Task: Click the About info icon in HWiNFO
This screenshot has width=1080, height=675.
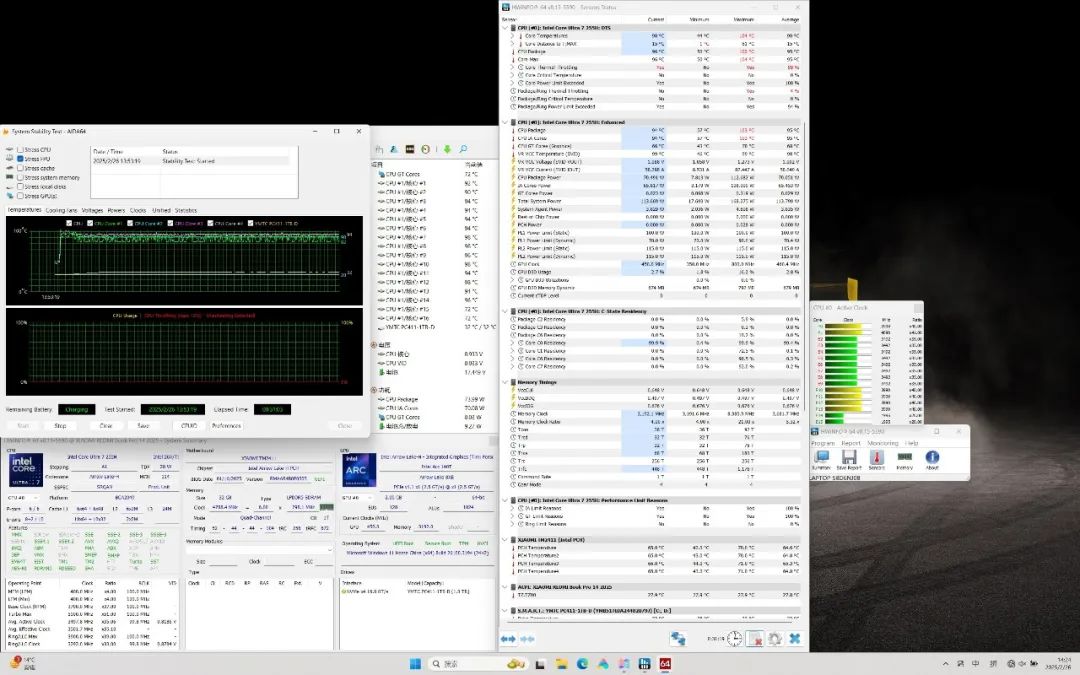Action: click(932, 459)
